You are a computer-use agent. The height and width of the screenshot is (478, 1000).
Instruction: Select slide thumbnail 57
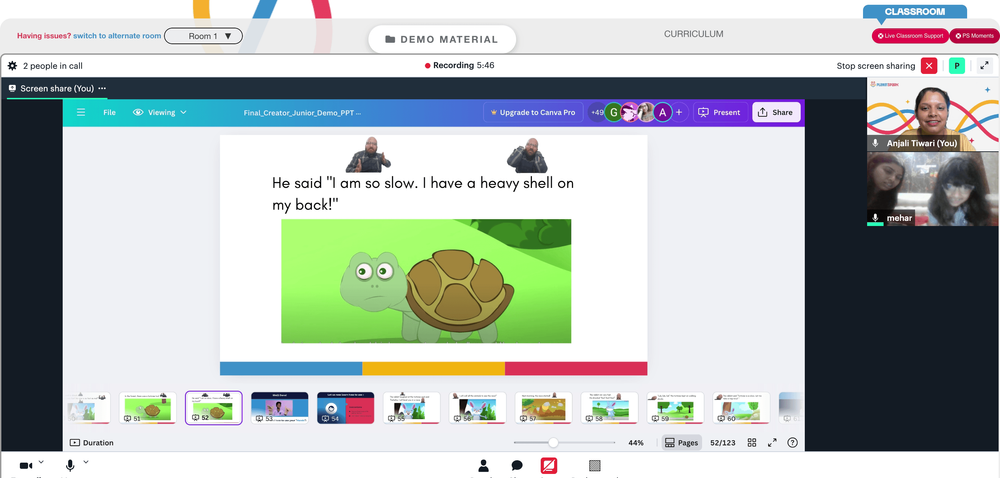click(543, 408)
